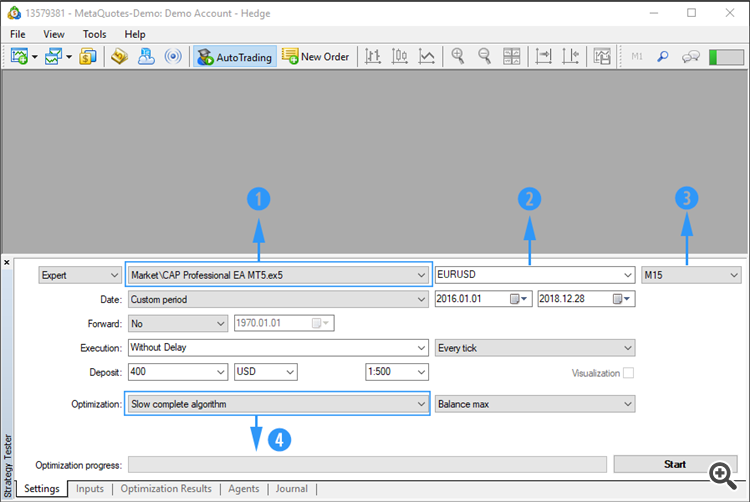Open the USD currency dropdown
The width and height of the screenshot is (750, 502).
tap(266, 371)
